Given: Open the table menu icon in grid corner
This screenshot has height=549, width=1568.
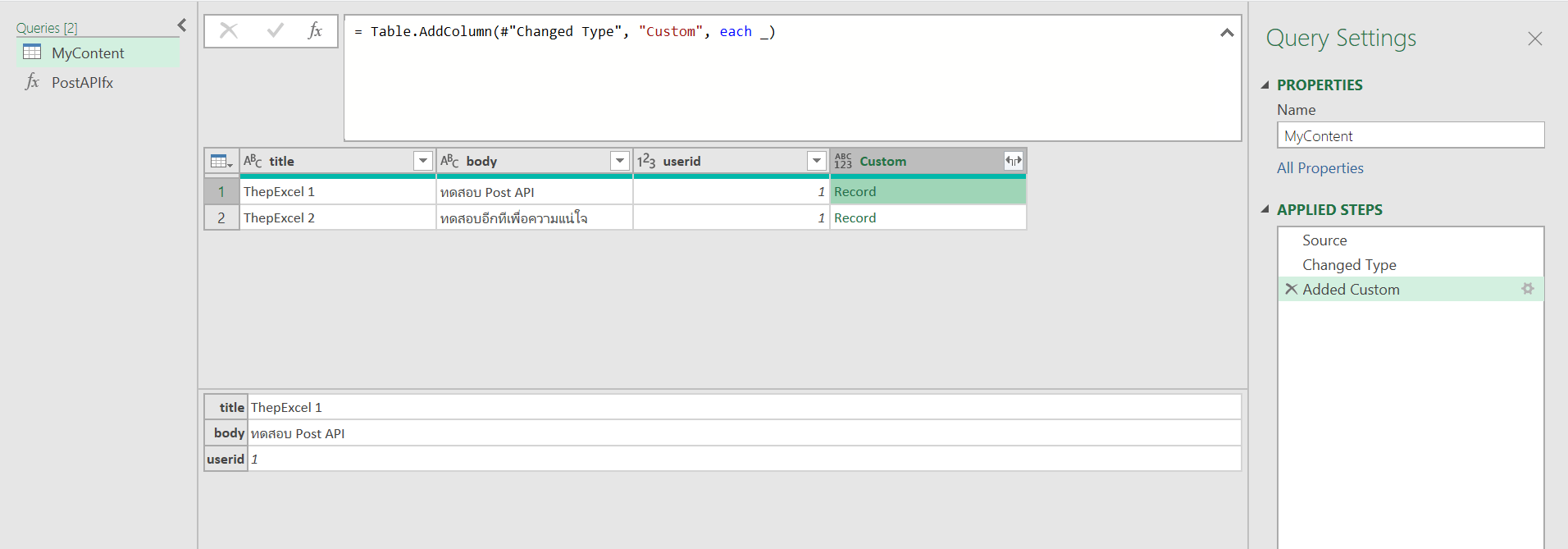Looking at the screenshot, I should pos(221,162).
